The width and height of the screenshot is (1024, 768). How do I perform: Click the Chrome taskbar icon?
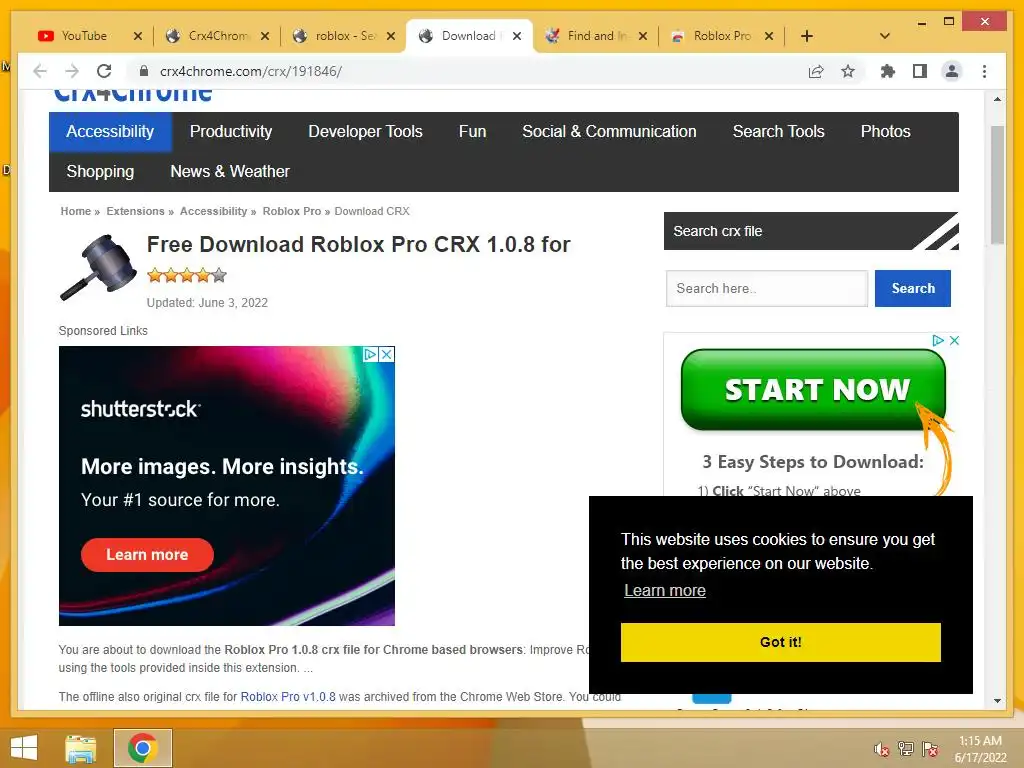pyautogui.click(x=142, y=748)
